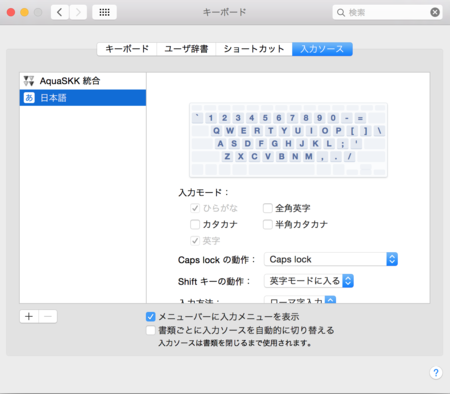This screenshot has width=450, height=394.
Task: Click the Q key on keyboard preview
Action: [x=216, y=131]
